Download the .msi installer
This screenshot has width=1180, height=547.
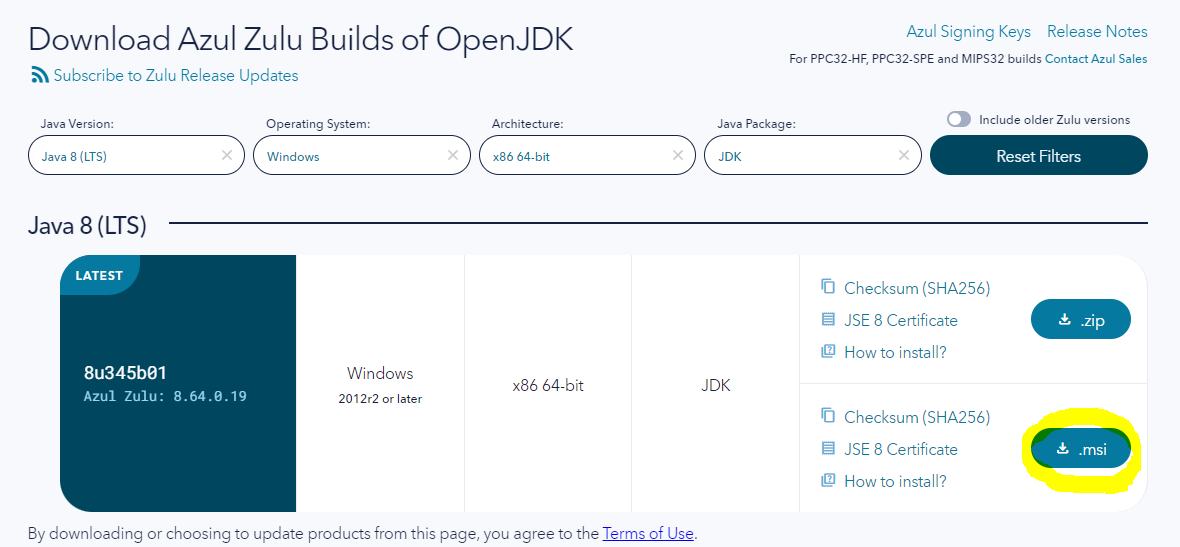[1081, 449]
